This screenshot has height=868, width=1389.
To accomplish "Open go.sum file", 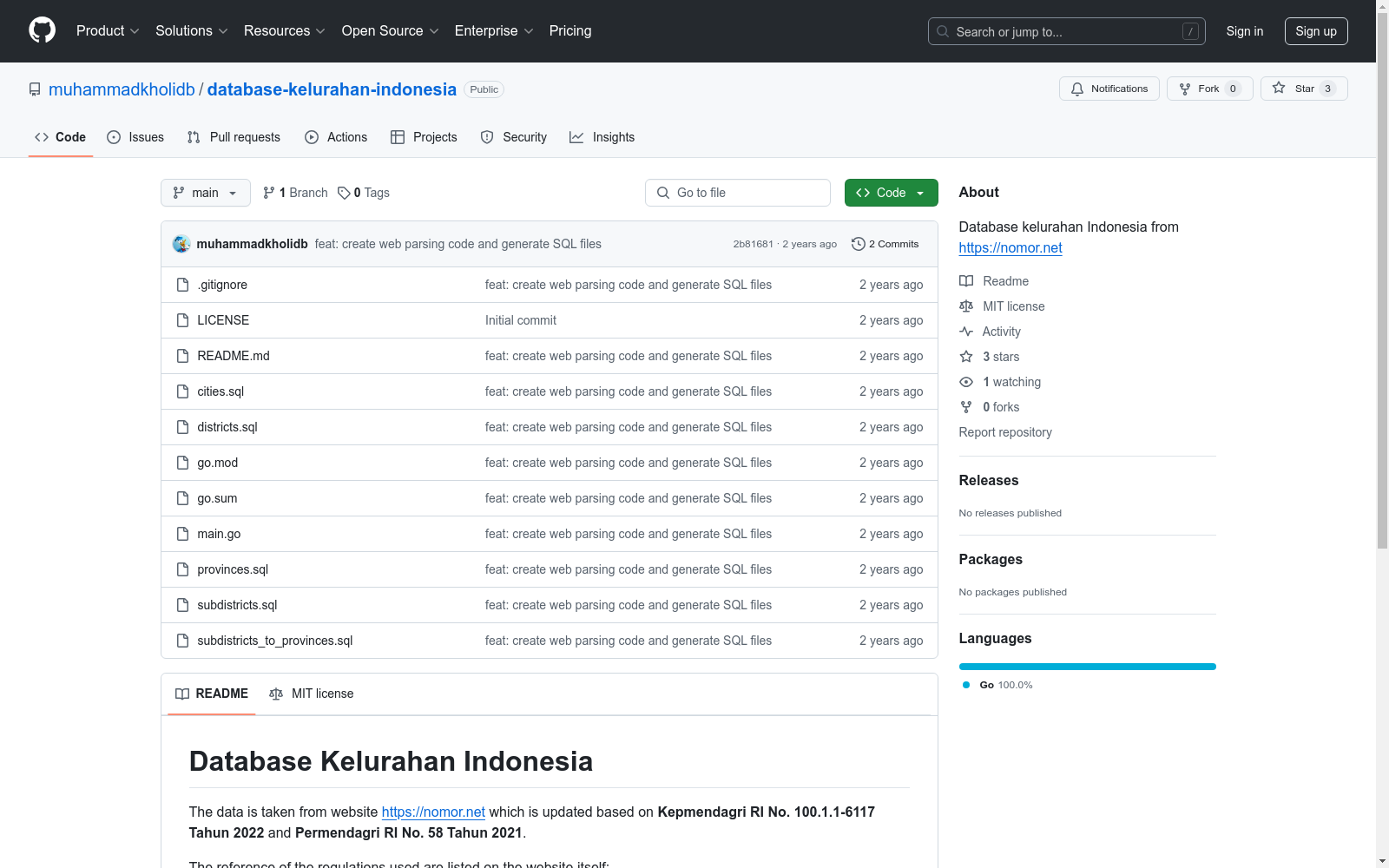I will 217,498.
